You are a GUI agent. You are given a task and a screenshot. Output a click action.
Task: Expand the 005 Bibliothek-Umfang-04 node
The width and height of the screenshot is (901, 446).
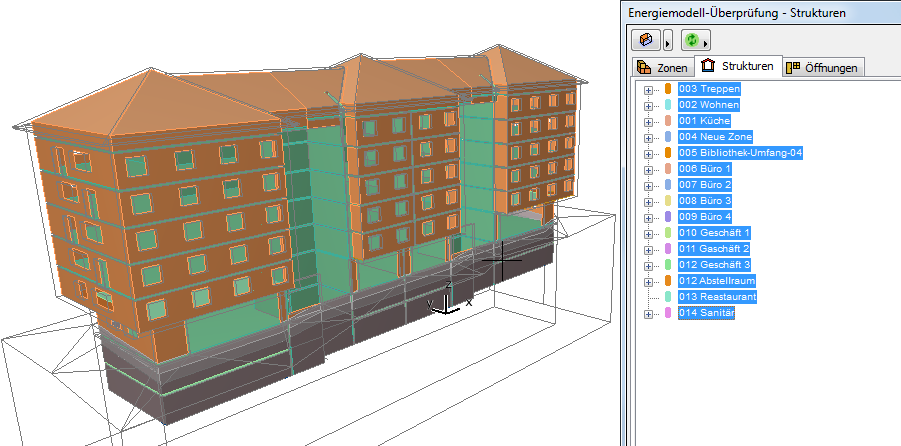pyautogui.click(x=648, y=153)
